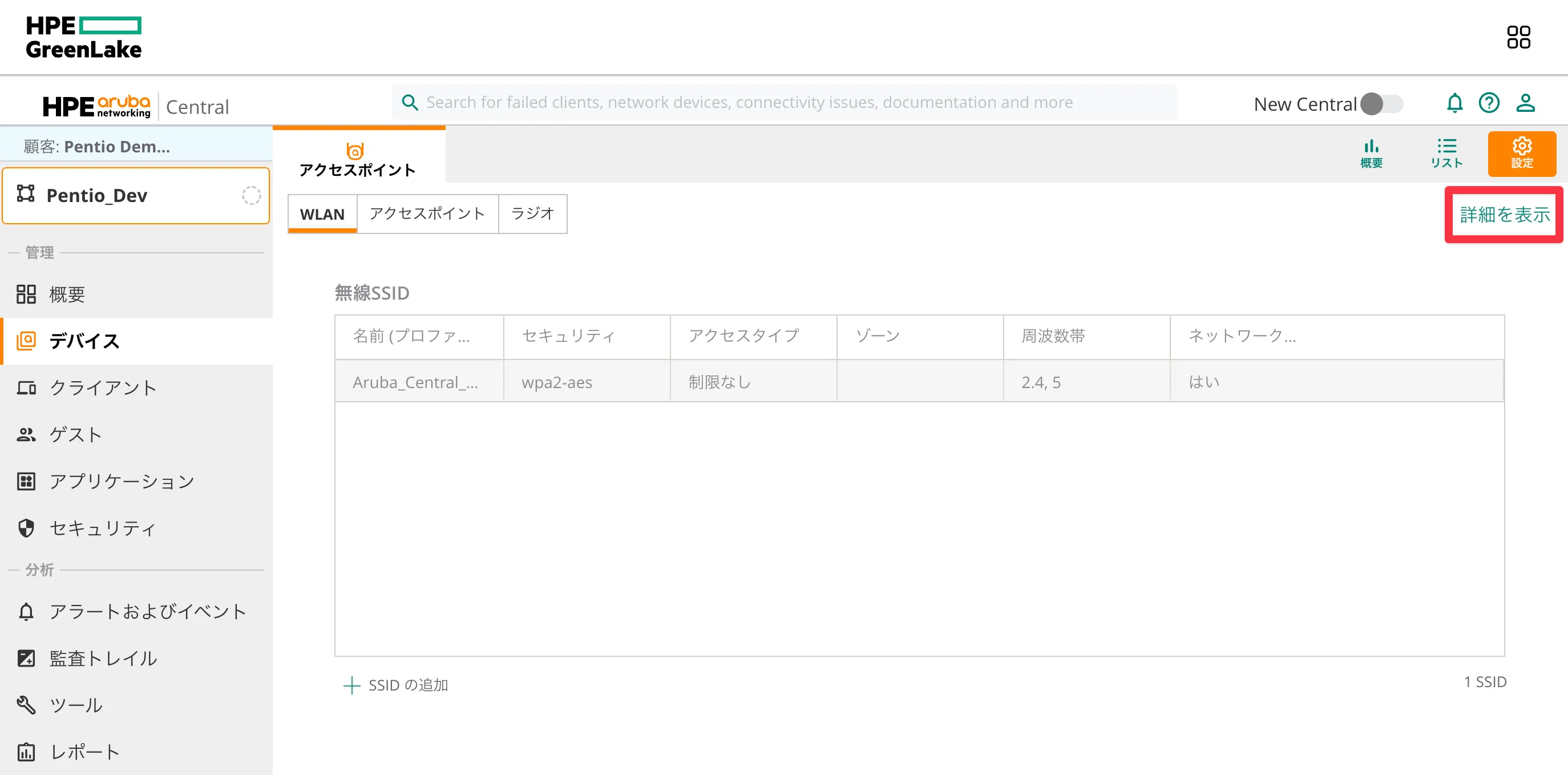Click the 名前 column header to sort
Viewport: 1568px width, 775px height.
point(412,336)
